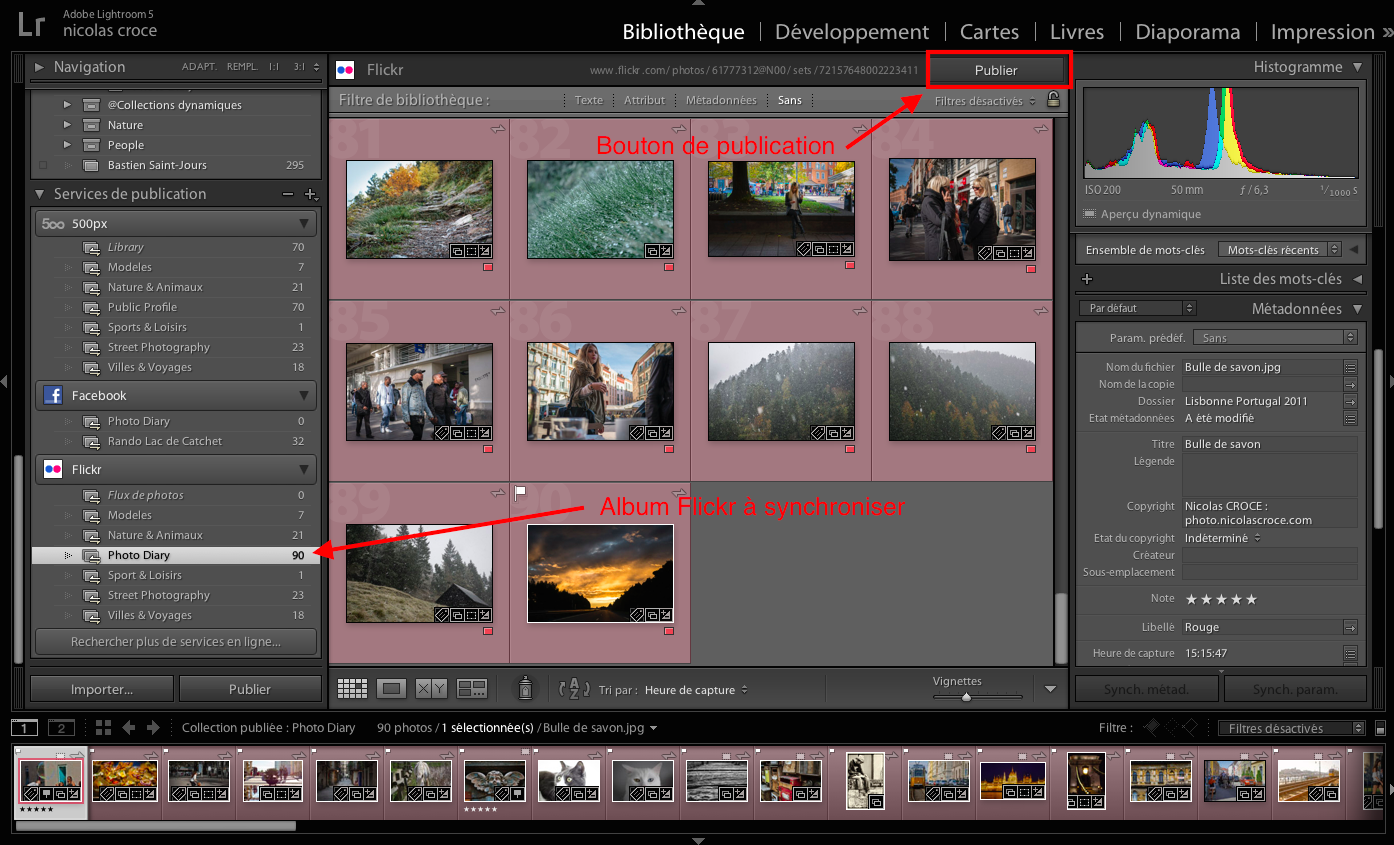Screen dimensions: 1394x845
Task: Open survey view icon
Action: pos(471,689)
